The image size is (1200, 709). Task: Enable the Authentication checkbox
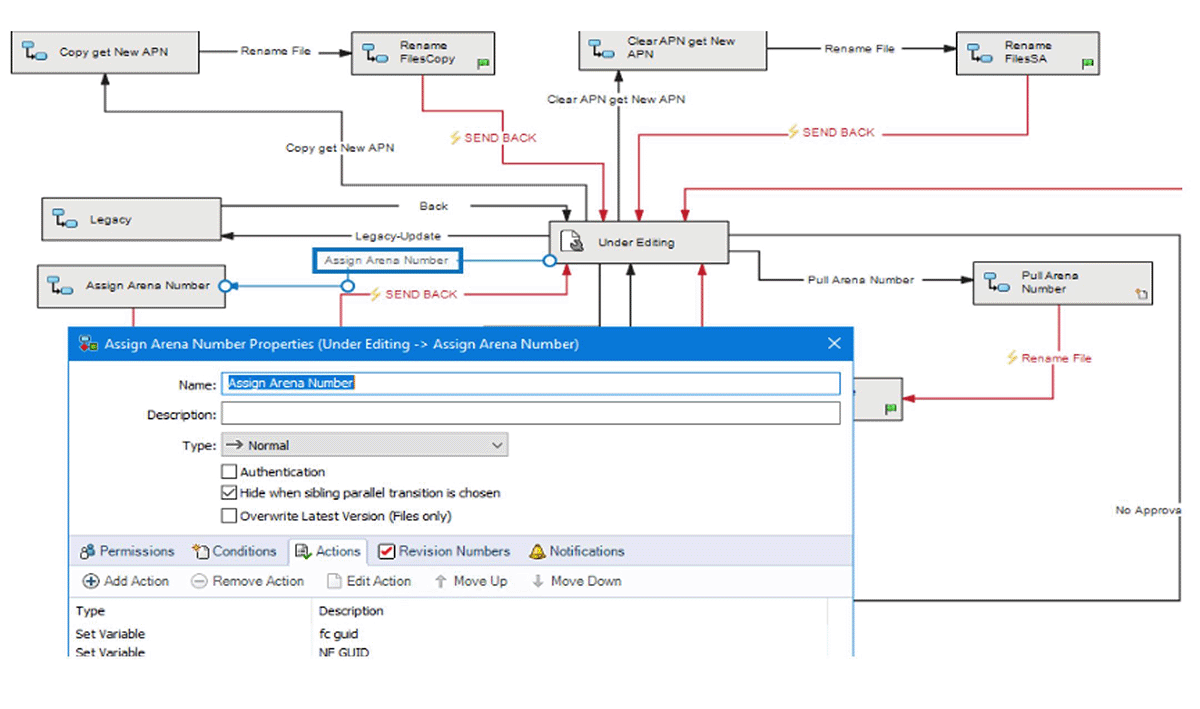point(228,471)
